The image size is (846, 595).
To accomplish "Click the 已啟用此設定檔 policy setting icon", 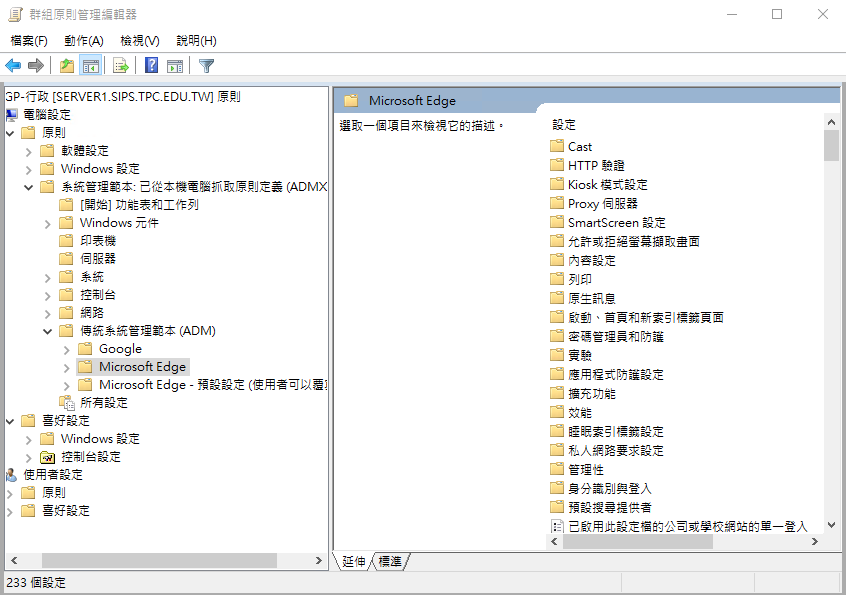I will pos(557,526).
